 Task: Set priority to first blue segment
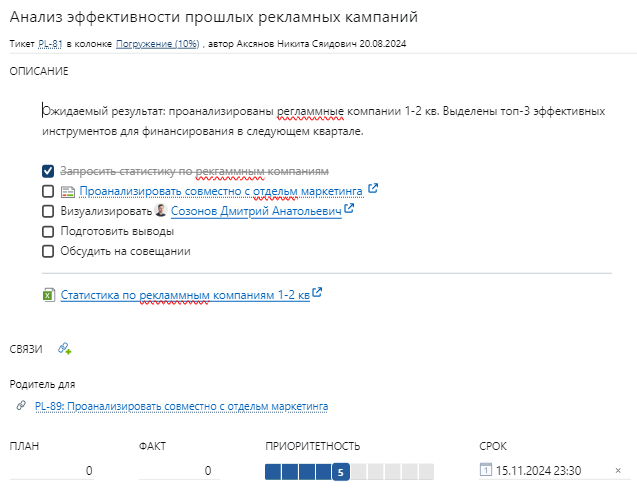pos(273,472)
